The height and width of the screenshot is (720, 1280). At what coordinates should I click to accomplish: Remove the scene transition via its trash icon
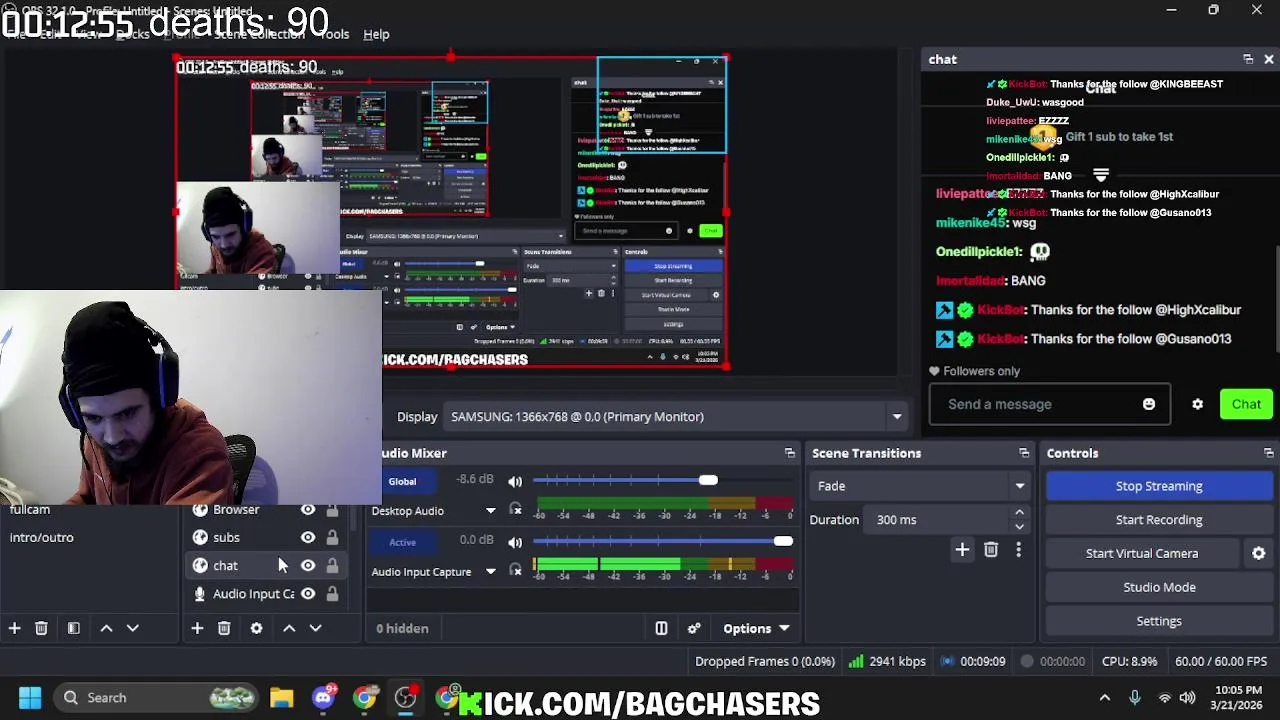[x=991, y=549]
